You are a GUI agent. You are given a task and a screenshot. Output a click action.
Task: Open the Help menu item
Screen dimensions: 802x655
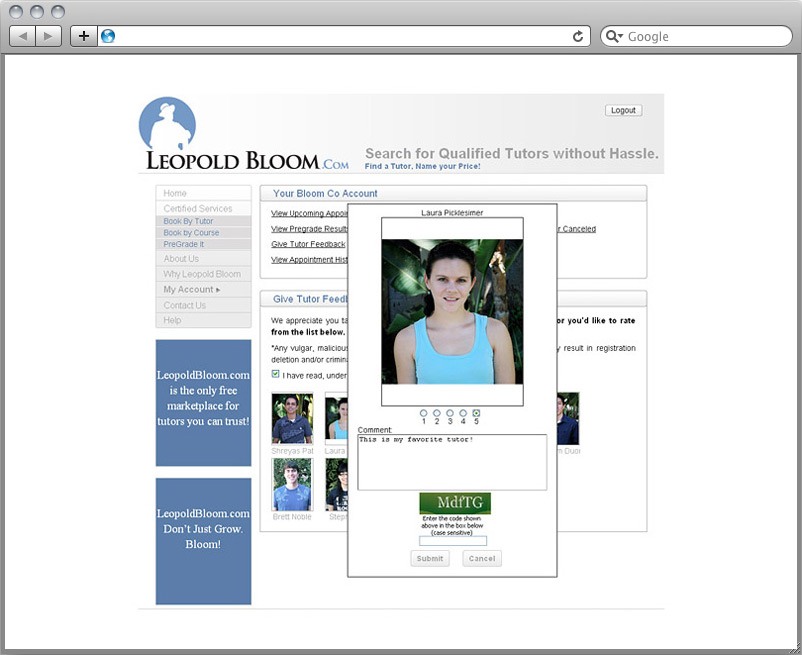click(204, 320)
